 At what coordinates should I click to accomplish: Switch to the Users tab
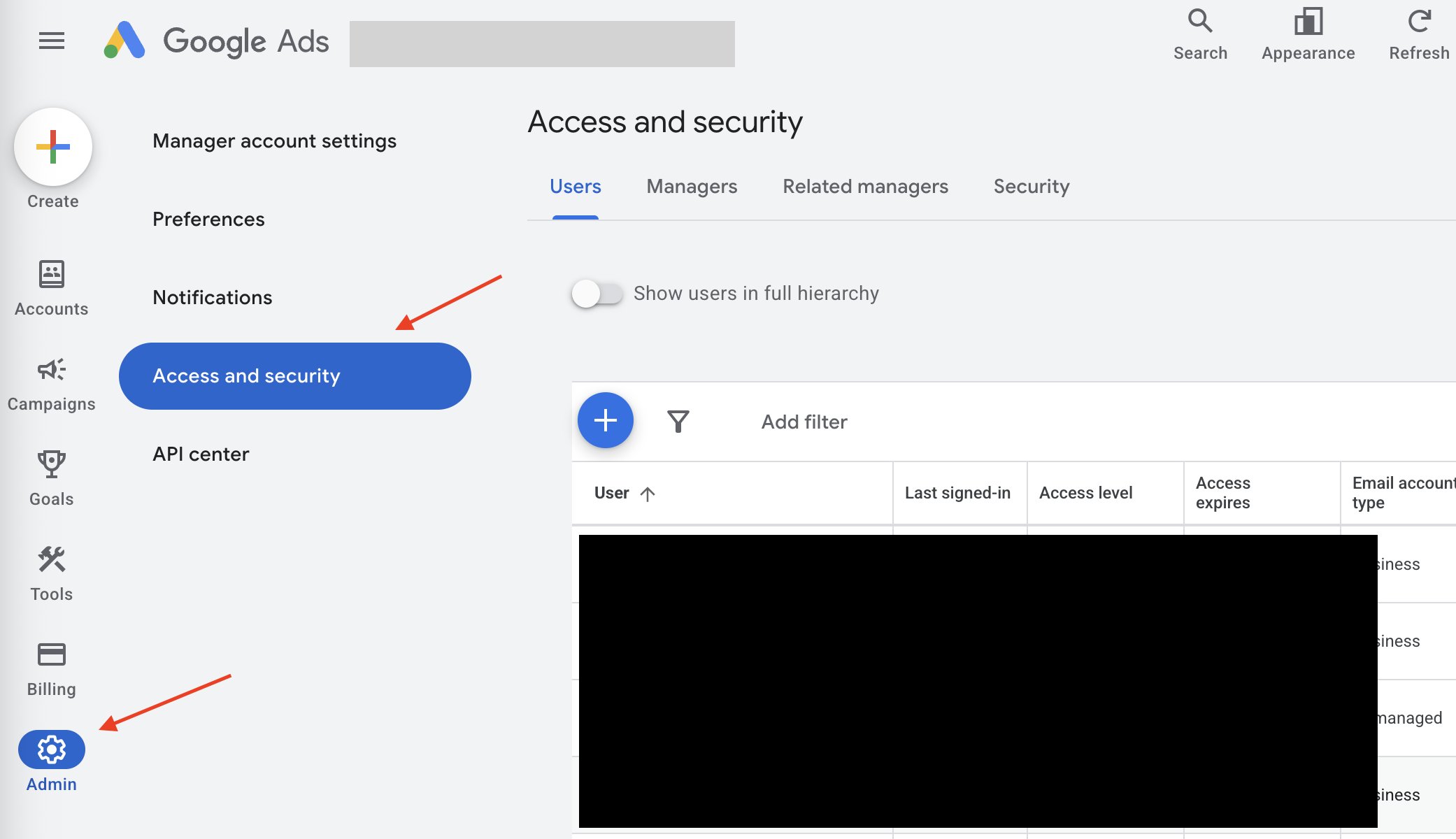coord(576,187)
